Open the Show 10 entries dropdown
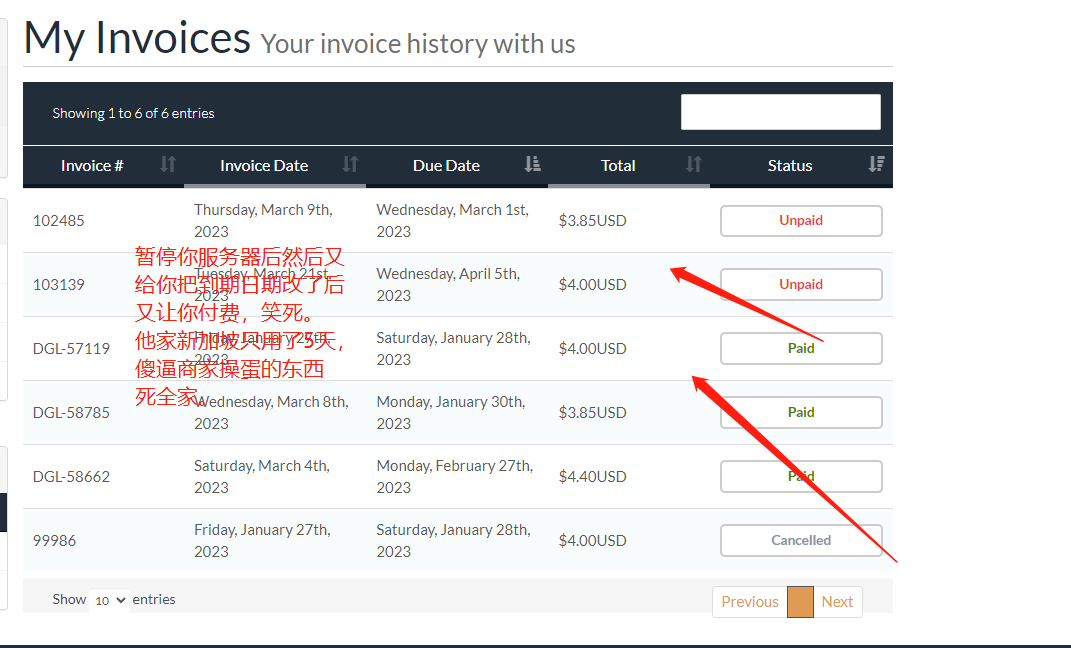Image resolution: width=1071 pixels, height=648 pixels. pyautogui.click(x=109, y=600)
